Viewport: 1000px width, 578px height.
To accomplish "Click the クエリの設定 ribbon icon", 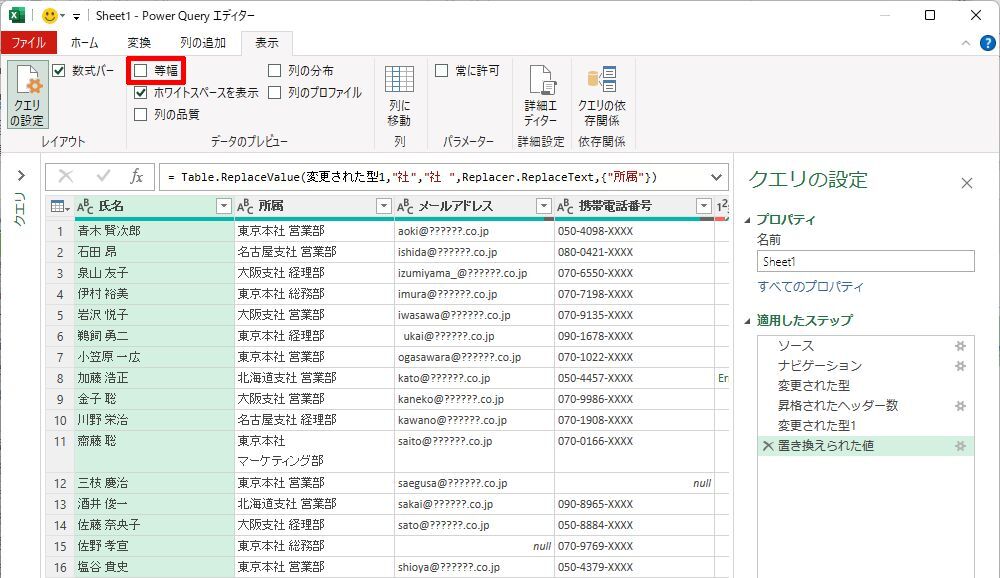I will 27,96.
